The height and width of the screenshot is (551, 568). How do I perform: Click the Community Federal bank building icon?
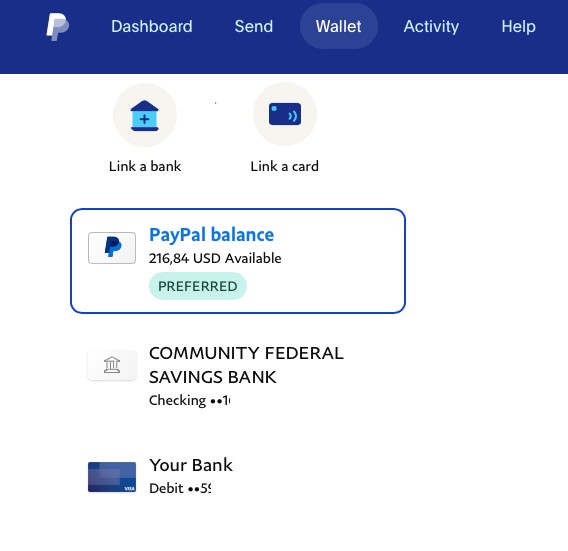112,365
